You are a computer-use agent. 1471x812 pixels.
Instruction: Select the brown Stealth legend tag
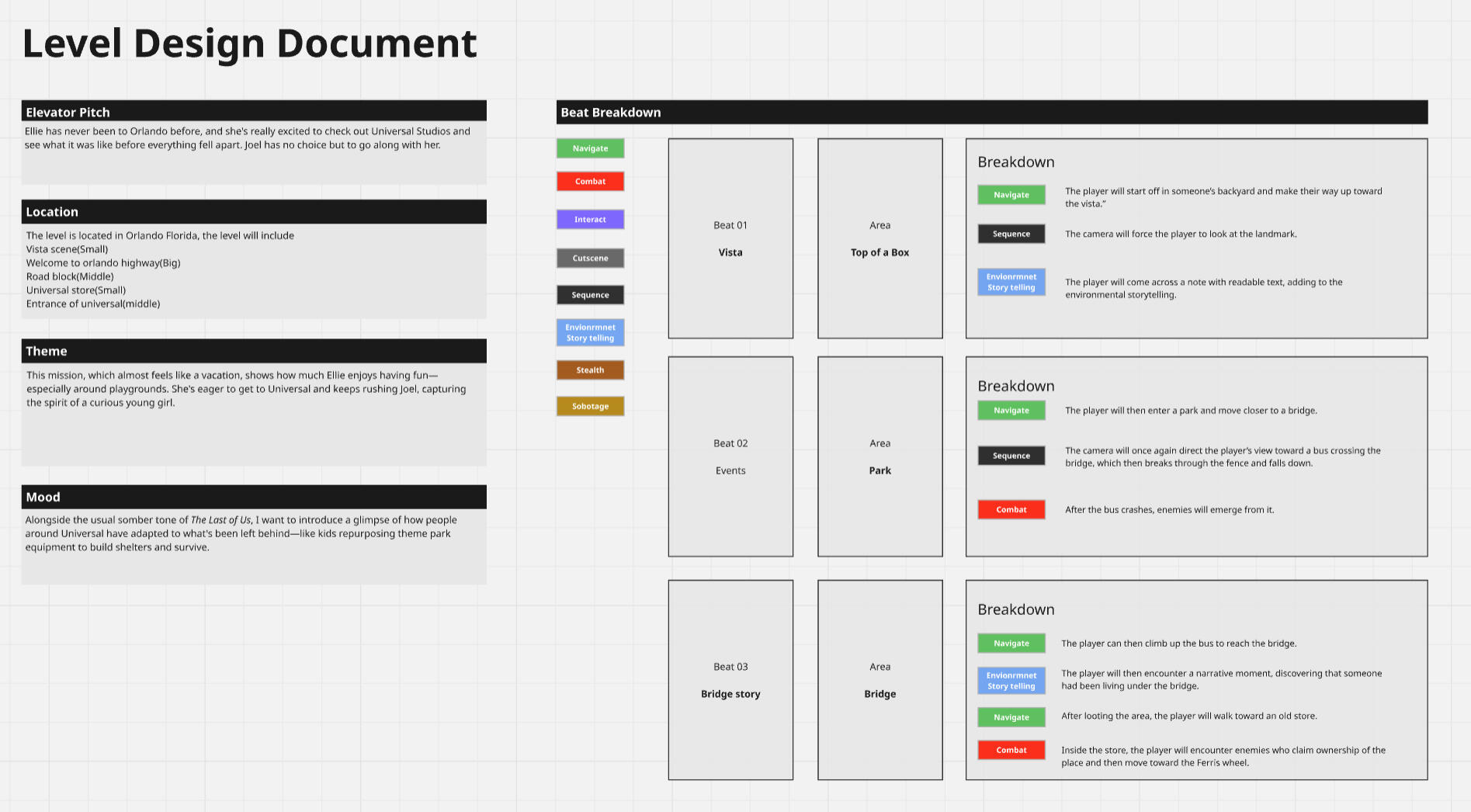coord(590,370)
